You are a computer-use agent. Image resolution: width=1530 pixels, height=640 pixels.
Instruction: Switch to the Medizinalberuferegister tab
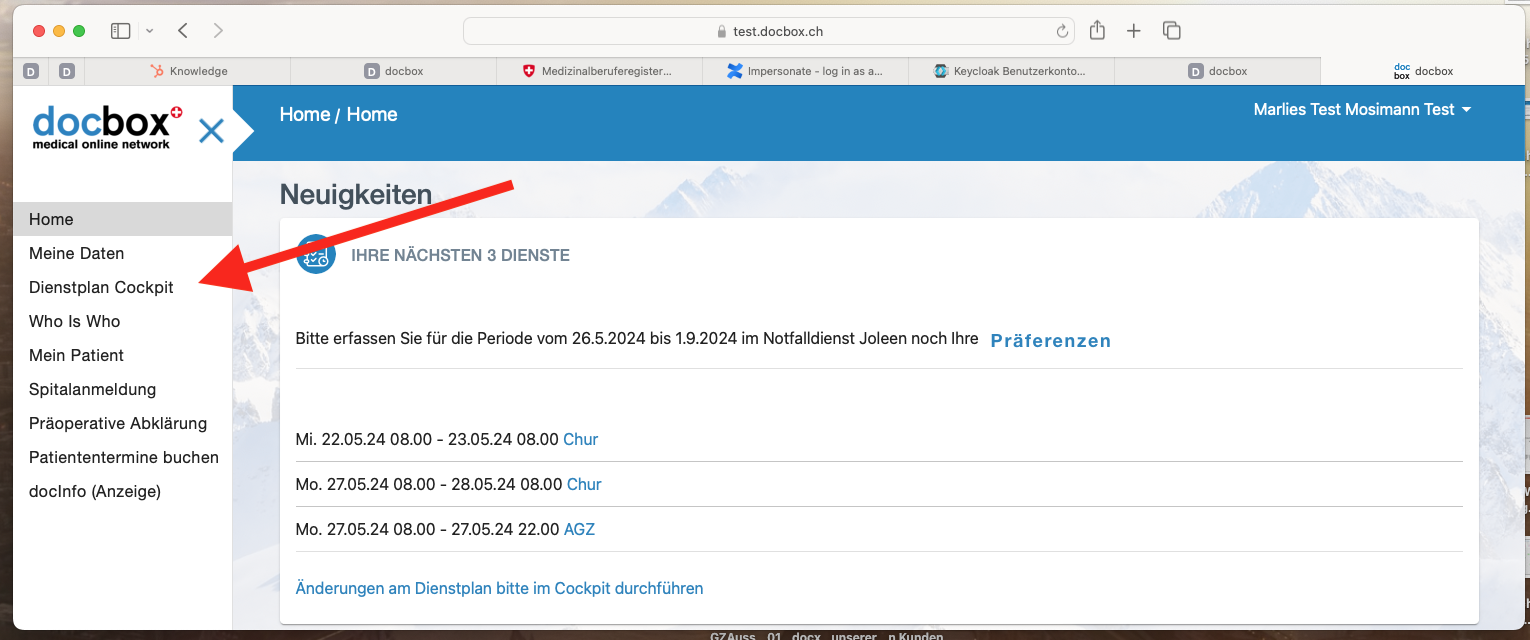[598, 71]
